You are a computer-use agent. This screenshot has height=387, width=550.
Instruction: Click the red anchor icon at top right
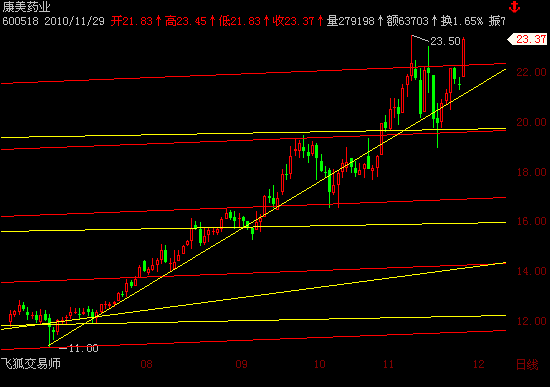[x=515, y=7]
